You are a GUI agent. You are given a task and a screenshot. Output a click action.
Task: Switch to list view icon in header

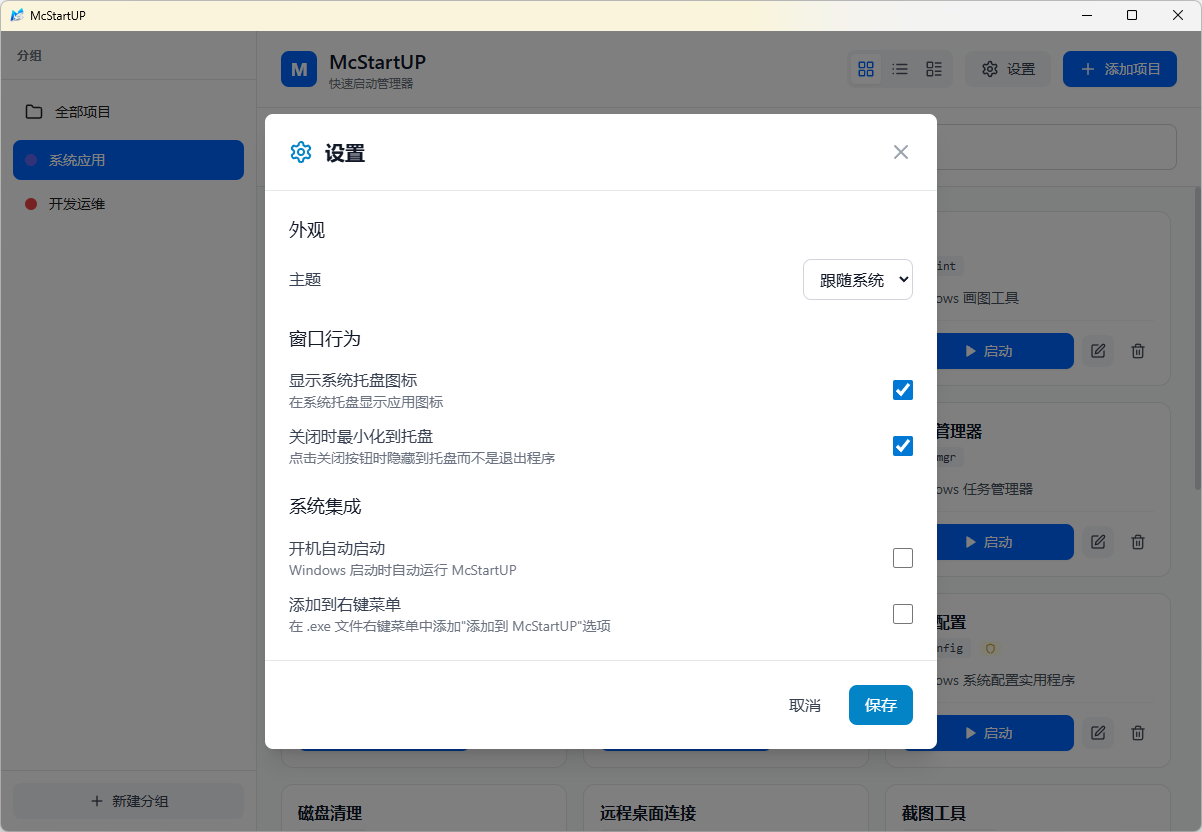(900, 69)
